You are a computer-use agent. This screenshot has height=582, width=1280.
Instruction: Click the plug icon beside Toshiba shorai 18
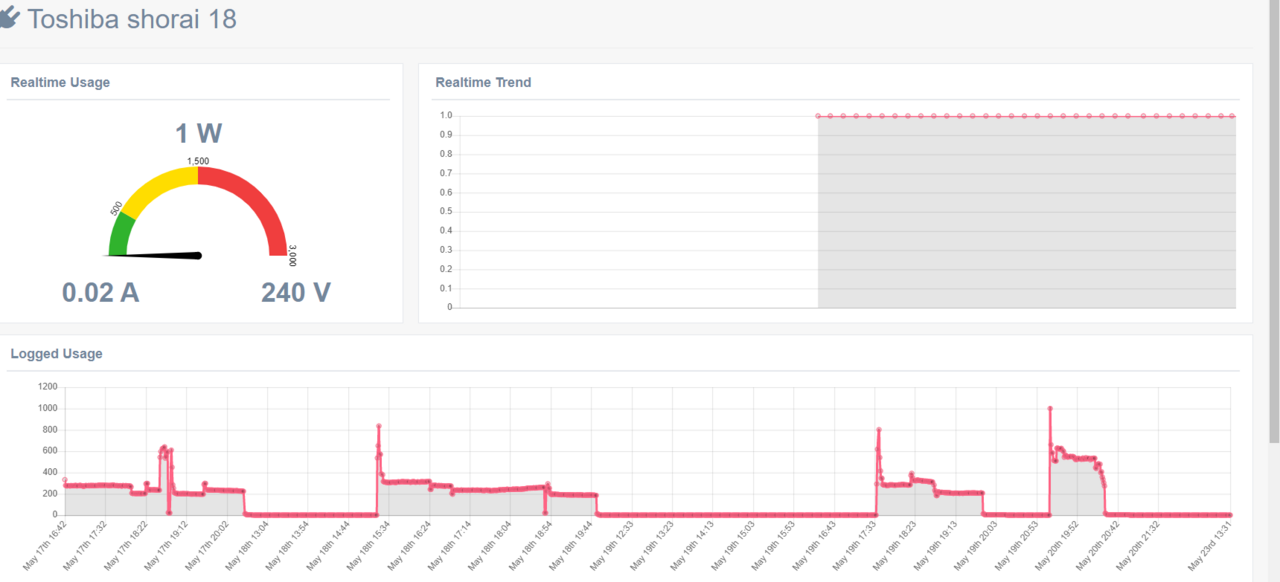[9, 17]
